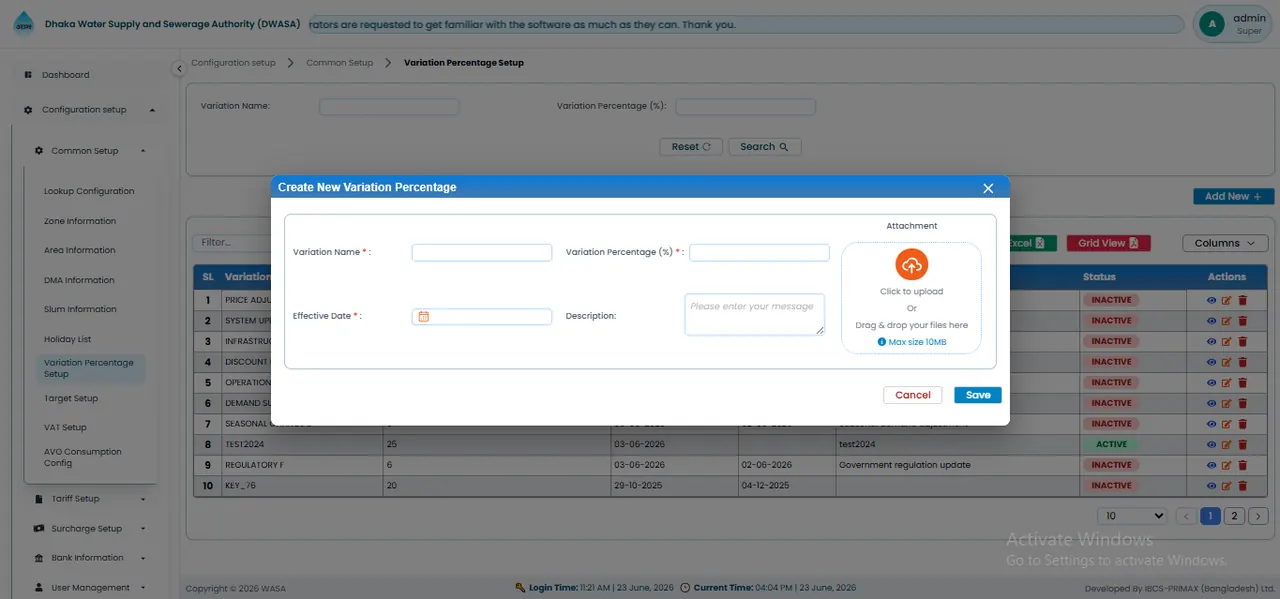Screen dimensions: 1280x599
Task: Edit the REGULATORY F row via pencil icon
Action: pyautogui.click(x=1227, y=465)
